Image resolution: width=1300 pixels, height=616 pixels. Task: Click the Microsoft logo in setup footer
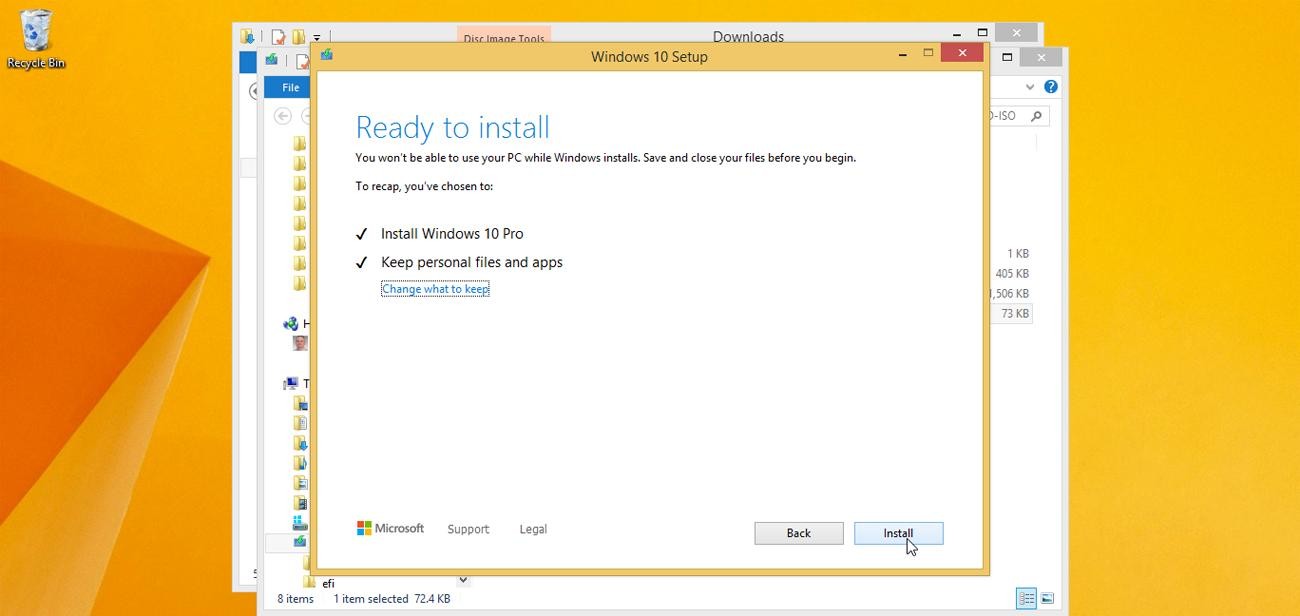click(391, 528)
